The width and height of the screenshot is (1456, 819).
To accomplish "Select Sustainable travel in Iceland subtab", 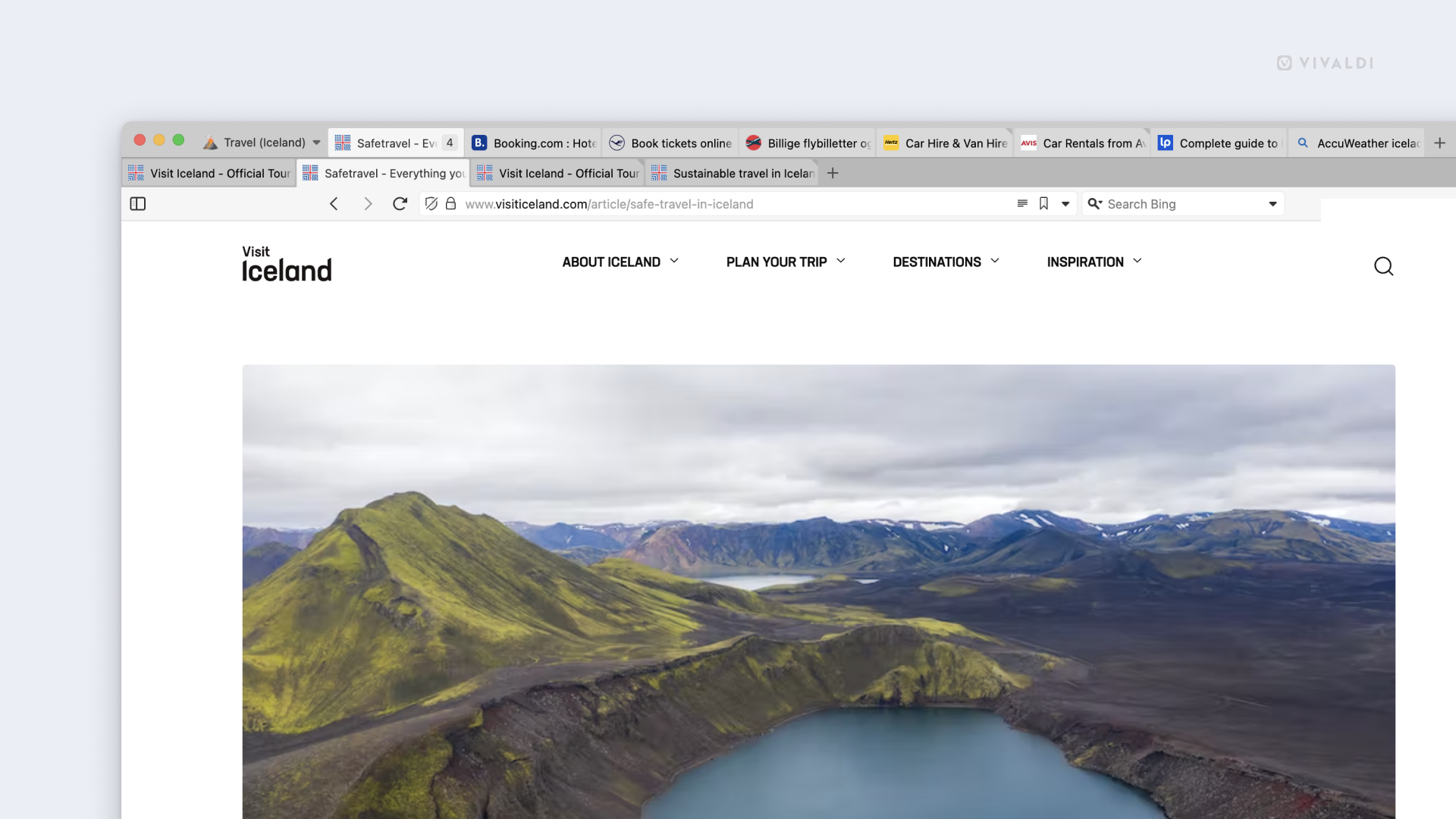I will tap(733, 174).
